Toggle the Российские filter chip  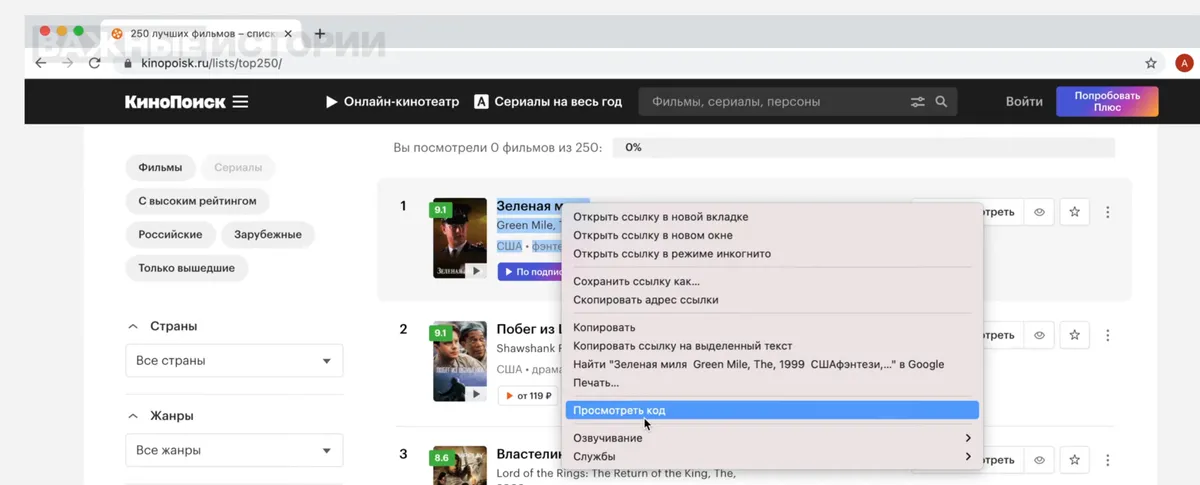pos(170,234)
